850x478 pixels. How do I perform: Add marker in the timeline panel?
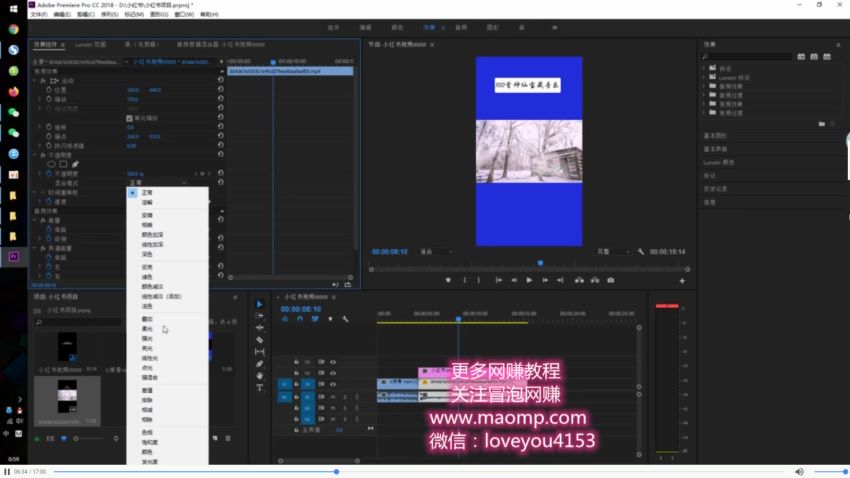pos(330,319)
